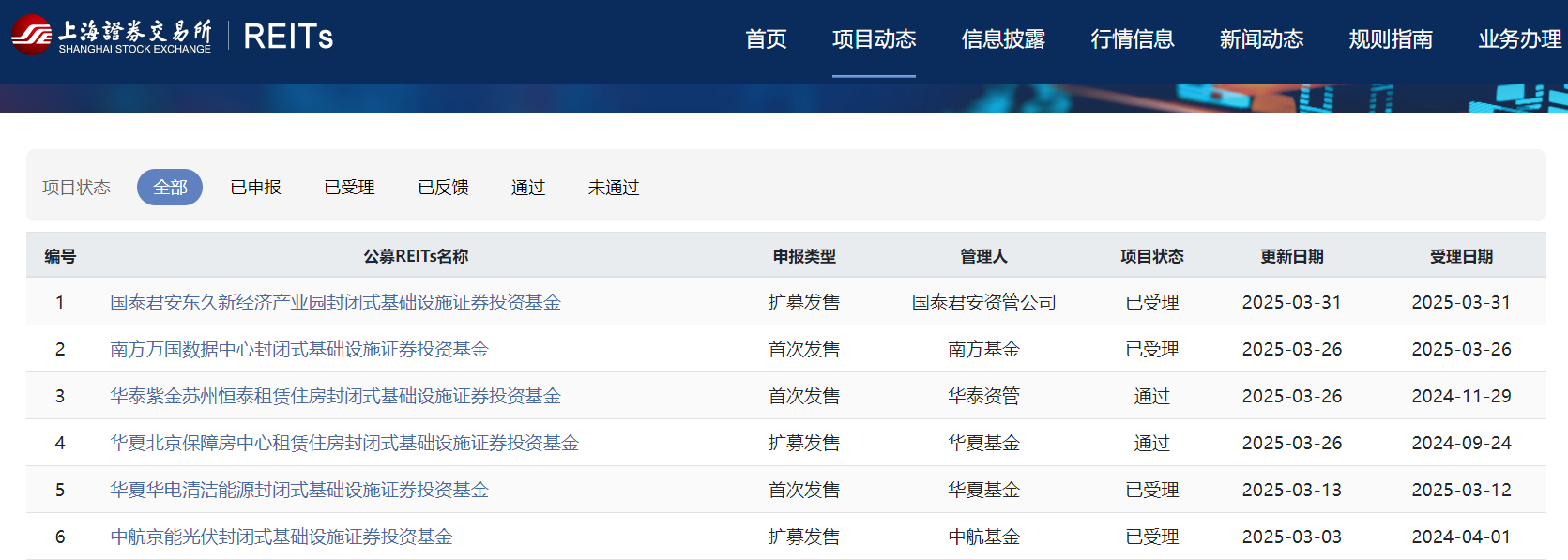The width and height of the screenshot is (1568, 560).
Task: Click acceptance date 2024-09-24
Action: point(1461,443)
